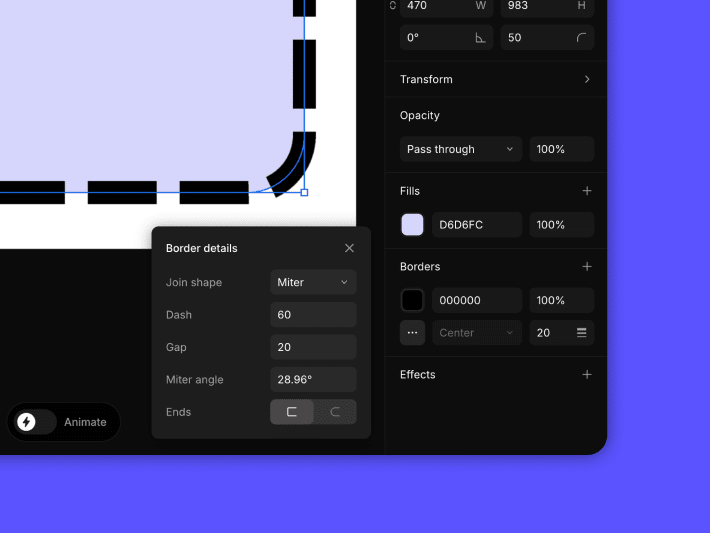Click the lock aspect ratio icon
The image size is (710, 533).
point(392,5)
